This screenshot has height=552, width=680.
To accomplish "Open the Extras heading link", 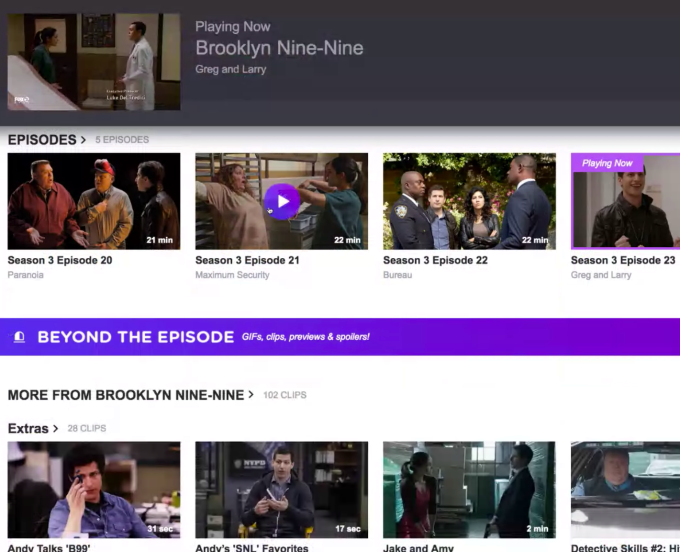I will [x=28, y=428].
